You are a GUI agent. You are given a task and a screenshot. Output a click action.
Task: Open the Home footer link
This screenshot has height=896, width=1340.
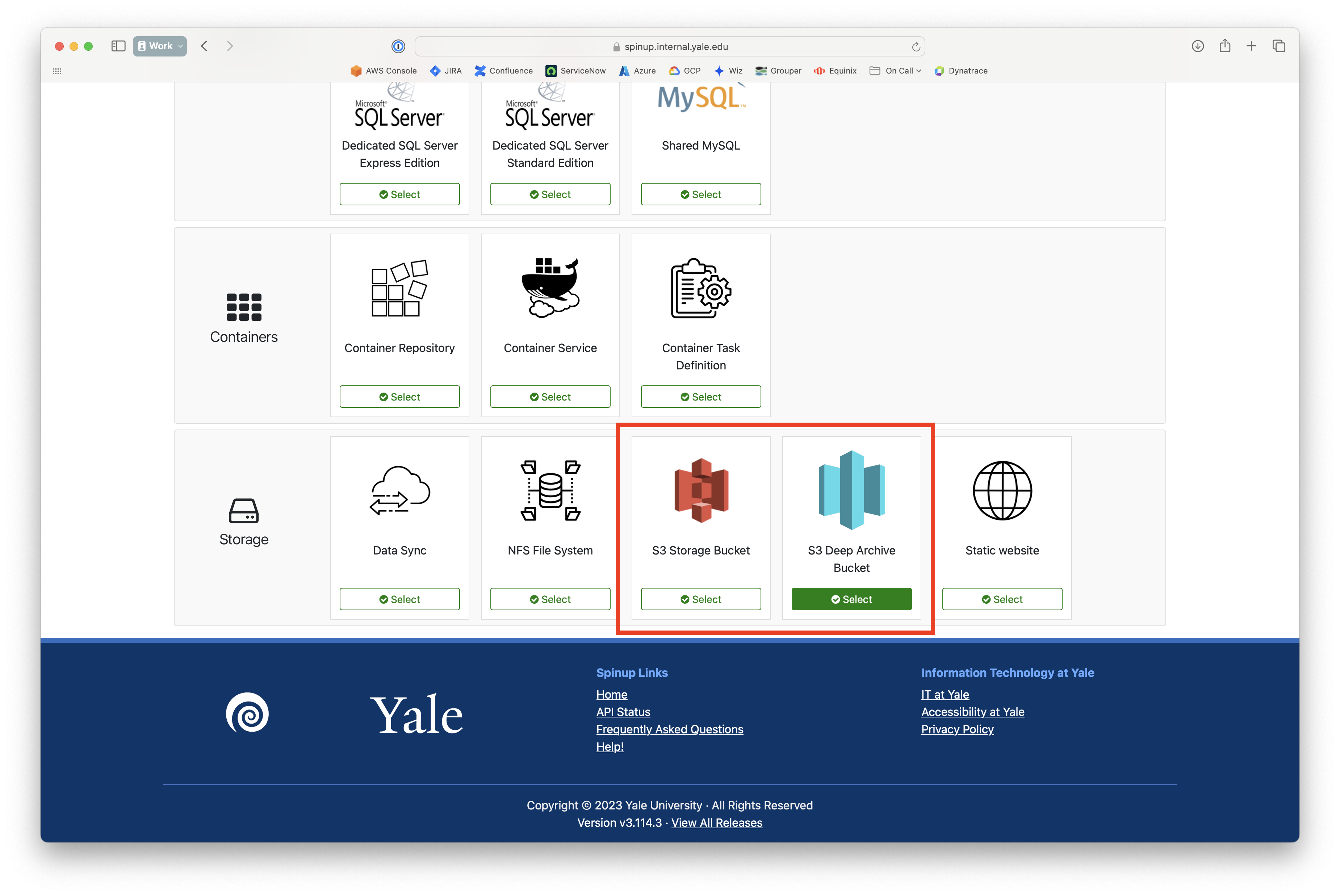(611, 694)
